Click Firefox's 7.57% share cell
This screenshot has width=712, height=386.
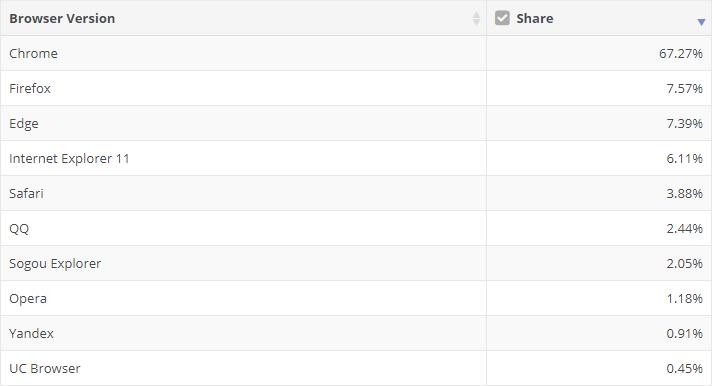(599, 88)
